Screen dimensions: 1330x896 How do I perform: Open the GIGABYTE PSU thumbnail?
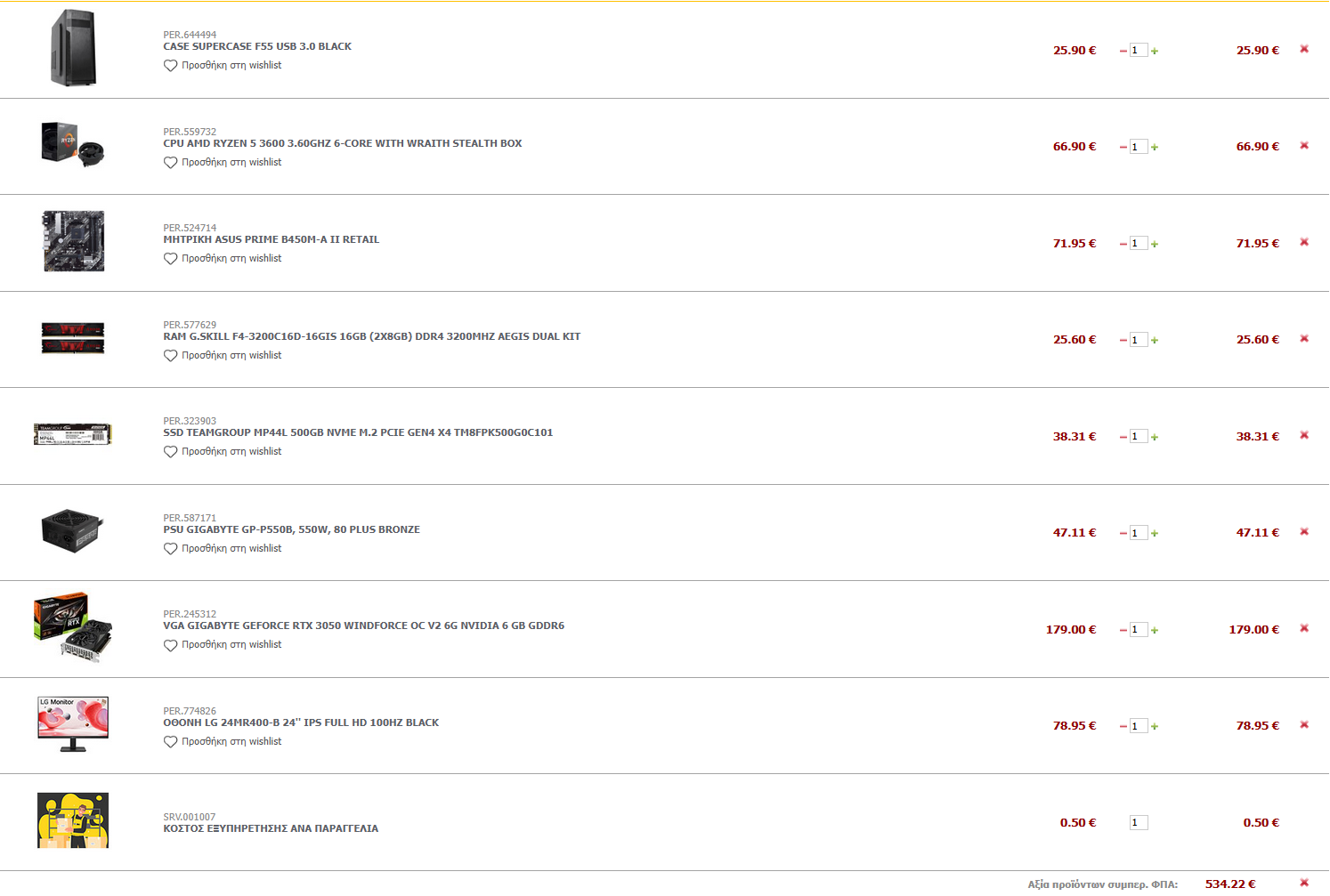point(73,531)
